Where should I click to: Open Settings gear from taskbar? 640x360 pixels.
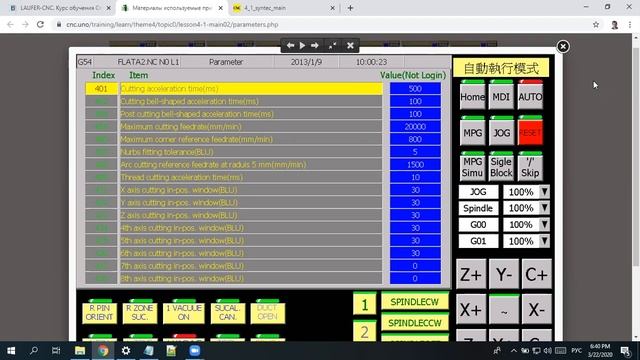point(126,351)
